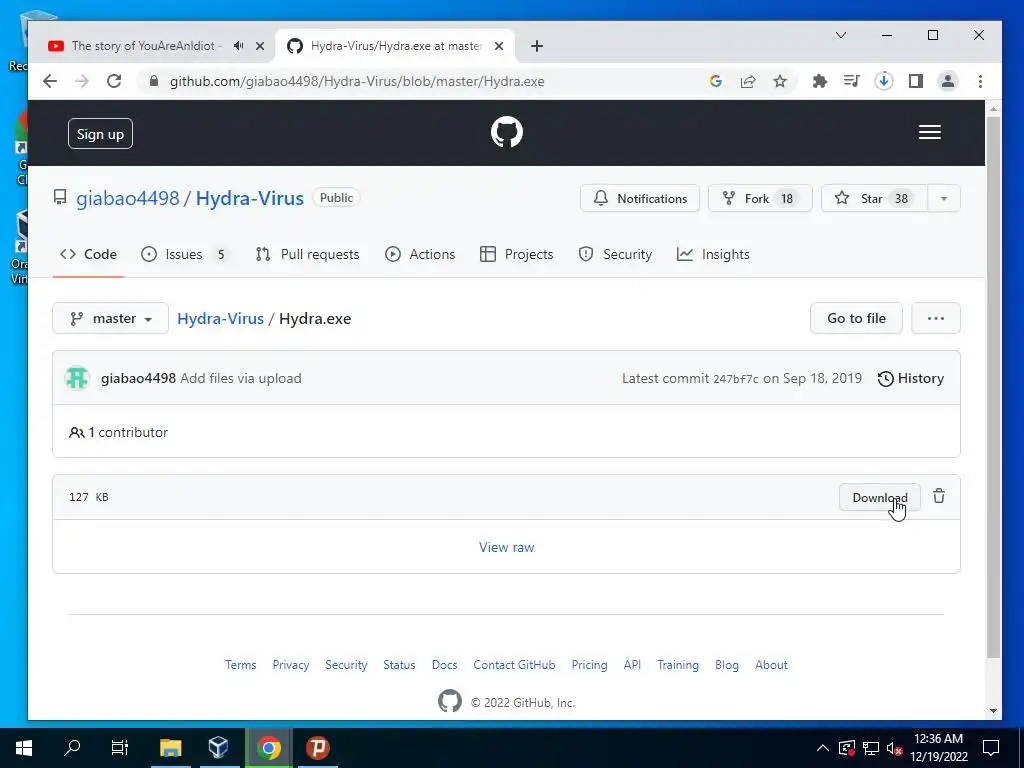This screenshot has width=1024, height=768.
Task: Open Windows taskbar search
Action: (x=72, y=748)
